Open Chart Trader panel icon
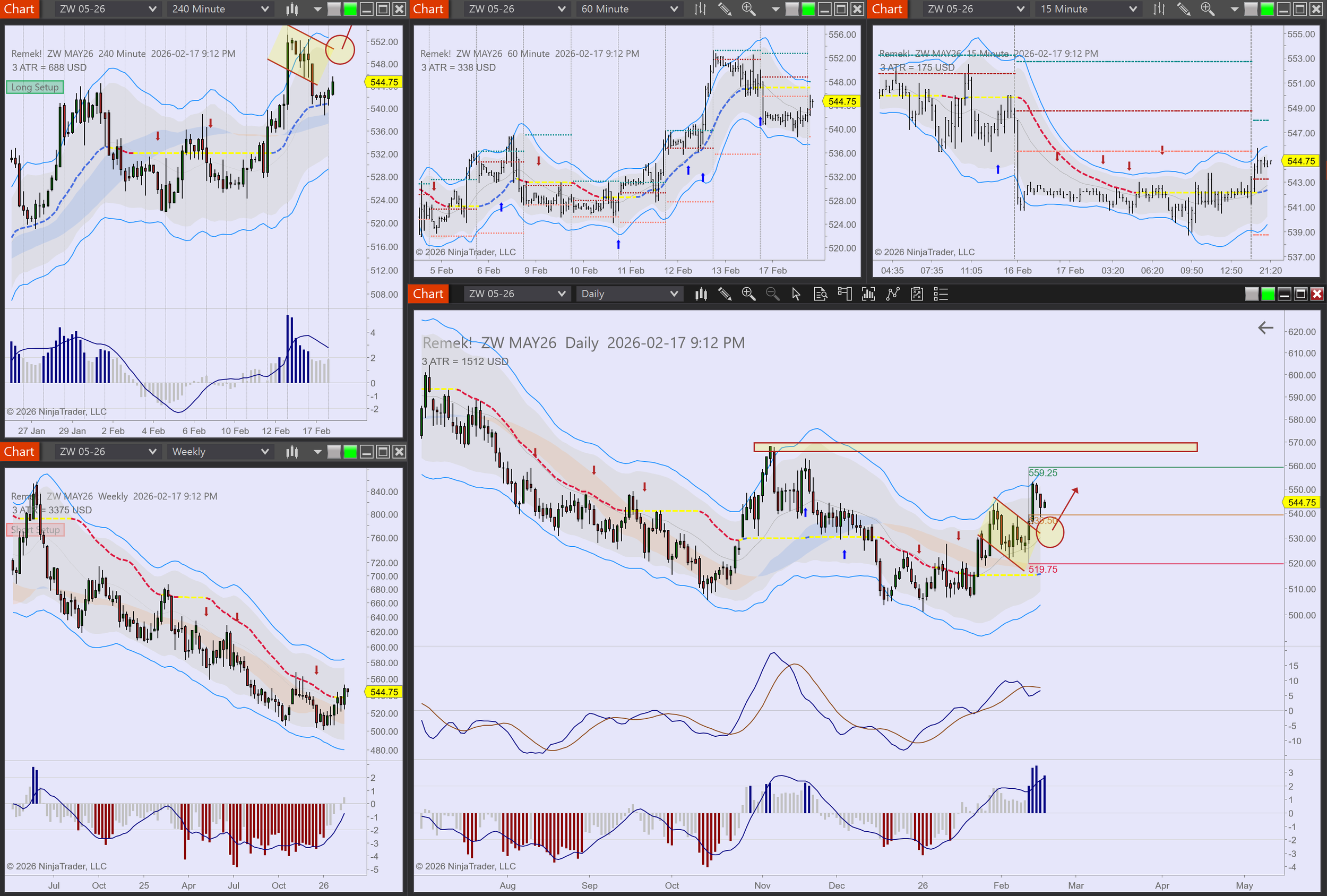1327x896 pixels. tap(845, 294)
